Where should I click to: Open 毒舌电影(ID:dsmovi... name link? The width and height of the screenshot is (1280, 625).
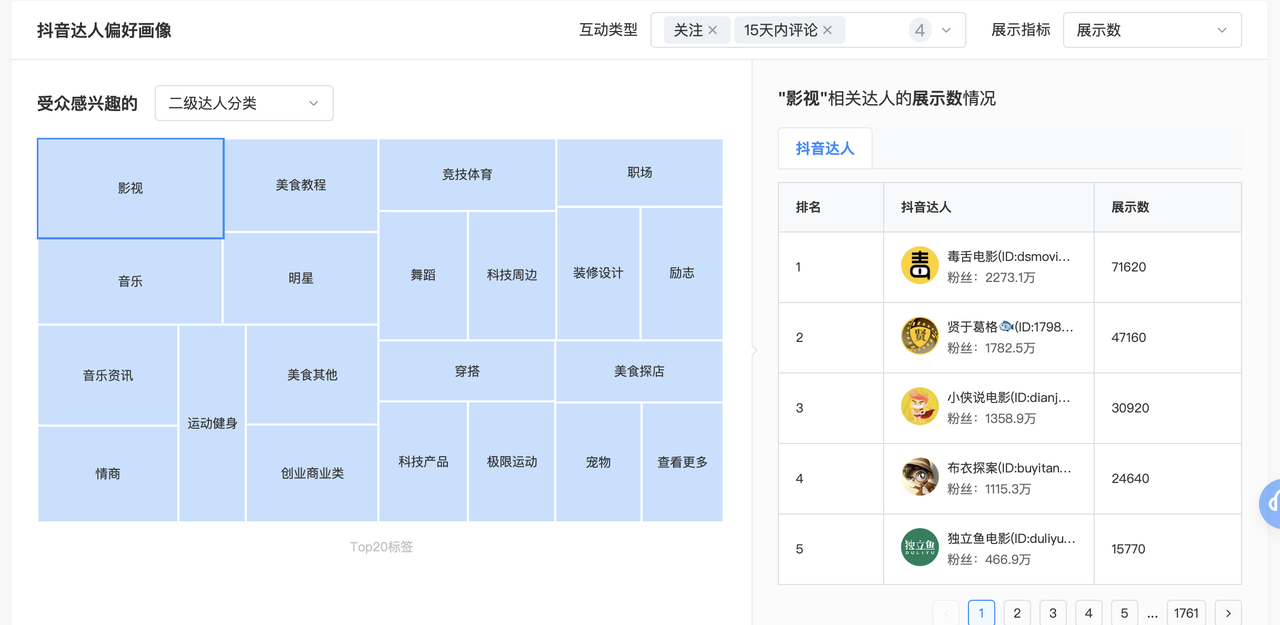1009,257
